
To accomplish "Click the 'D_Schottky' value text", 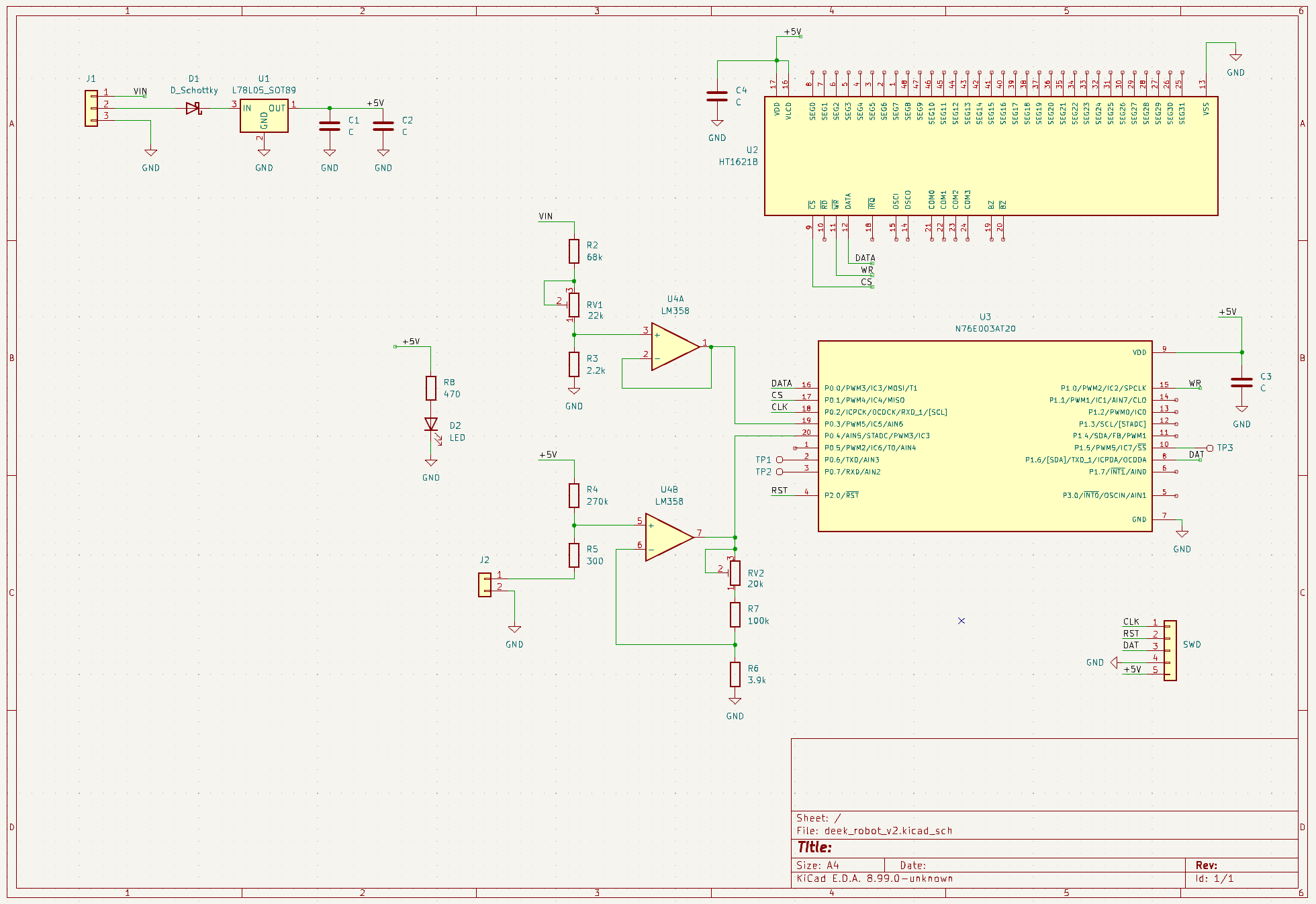I will [194, 90].
